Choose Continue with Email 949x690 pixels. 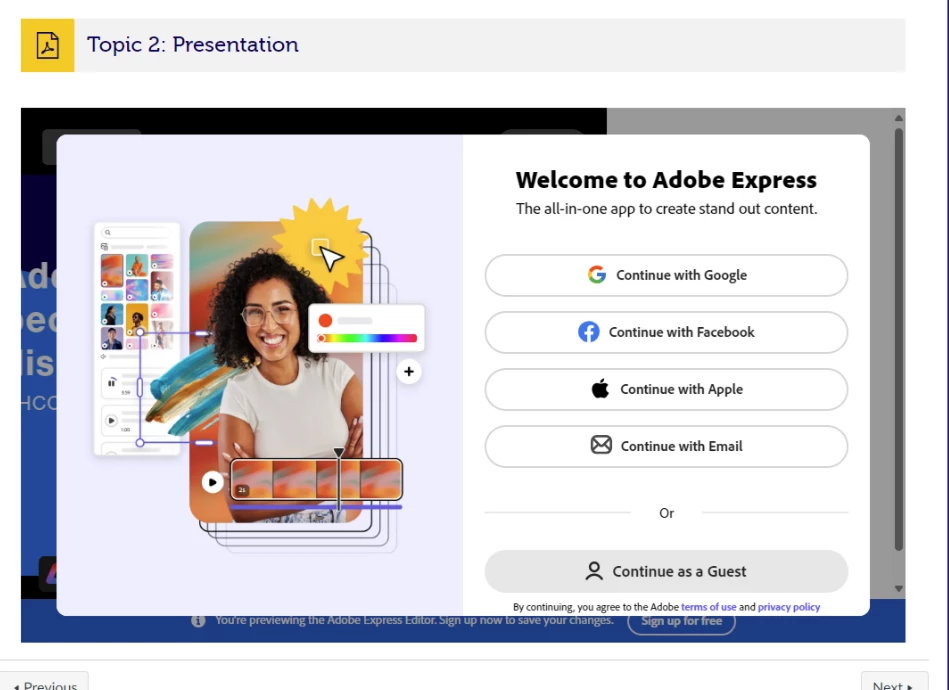666,446
